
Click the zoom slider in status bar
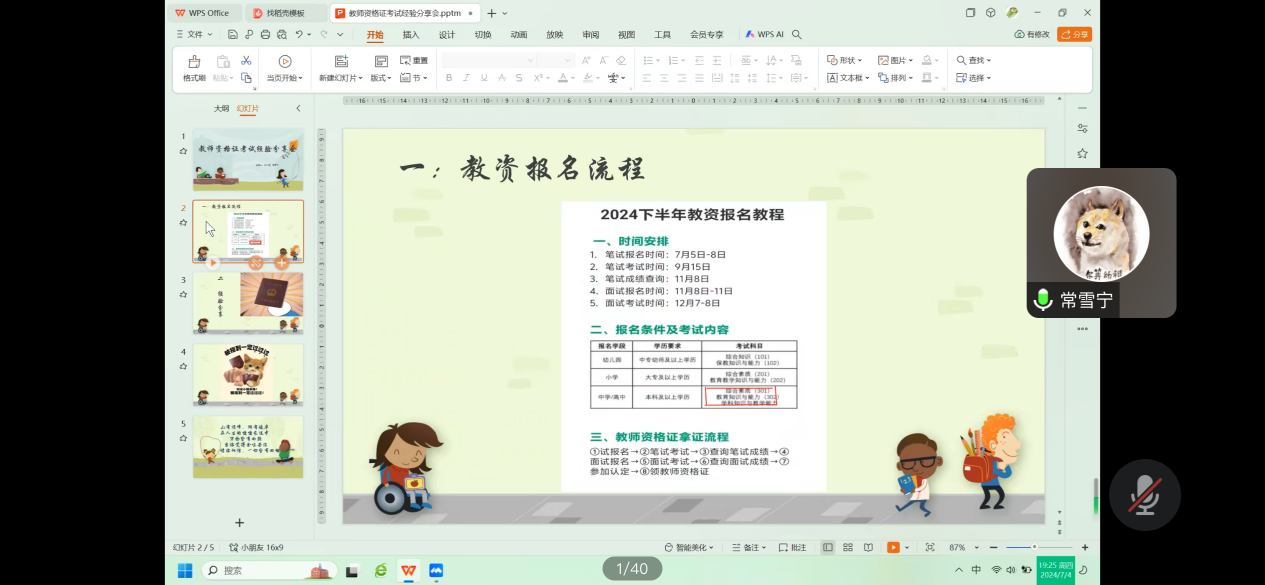[x=1034, y=548]
